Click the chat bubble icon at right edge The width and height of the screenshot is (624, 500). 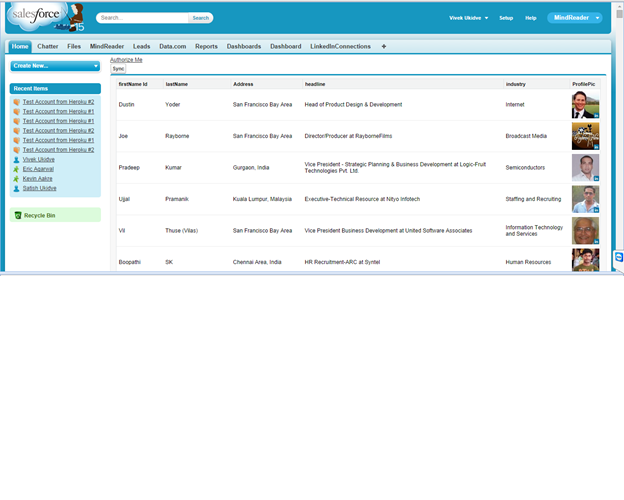coord(619,257)
